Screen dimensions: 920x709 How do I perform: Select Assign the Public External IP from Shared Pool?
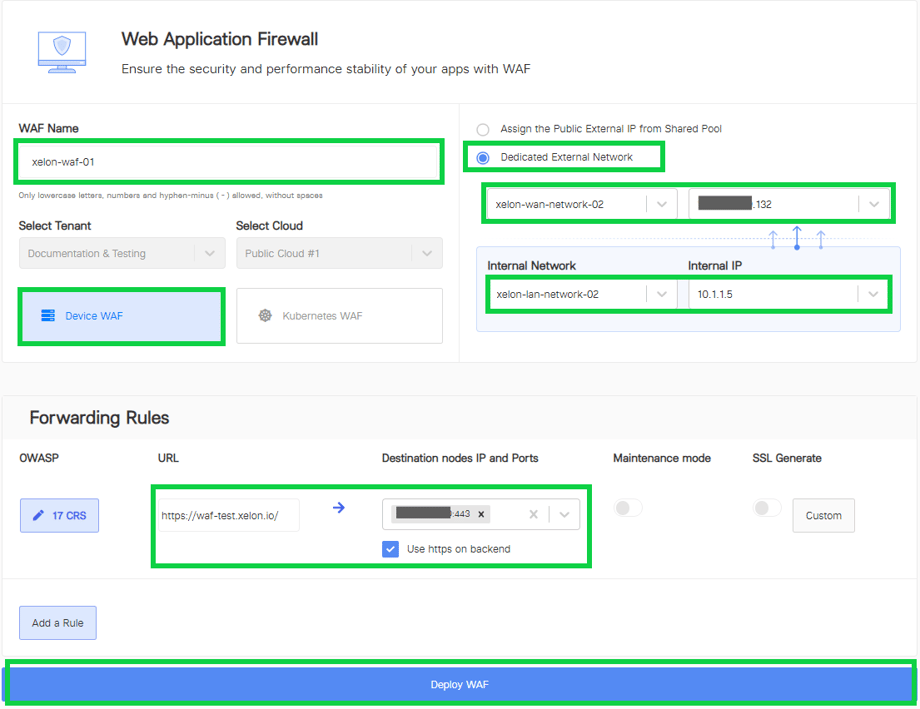(483, 129)
